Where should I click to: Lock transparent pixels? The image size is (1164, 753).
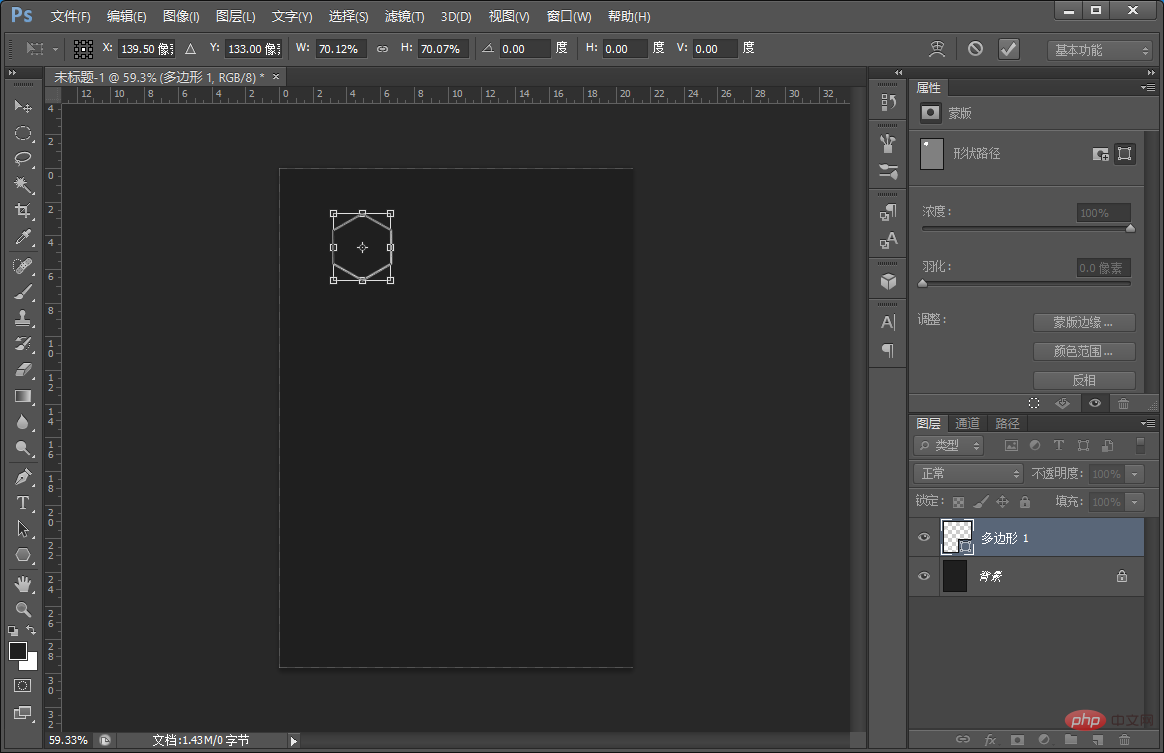pos(958,503)
